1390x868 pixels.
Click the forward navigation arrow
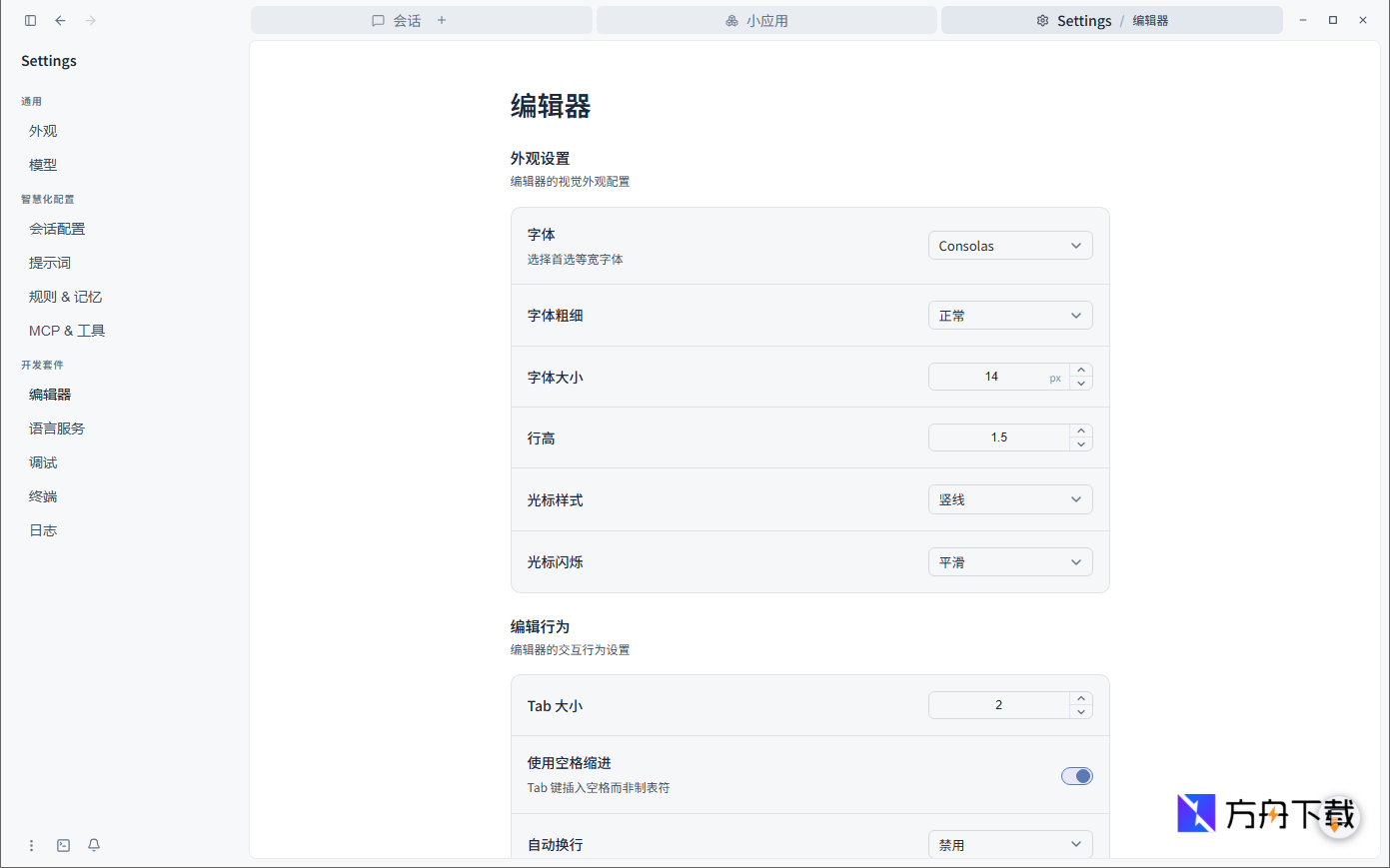point(90,20)
